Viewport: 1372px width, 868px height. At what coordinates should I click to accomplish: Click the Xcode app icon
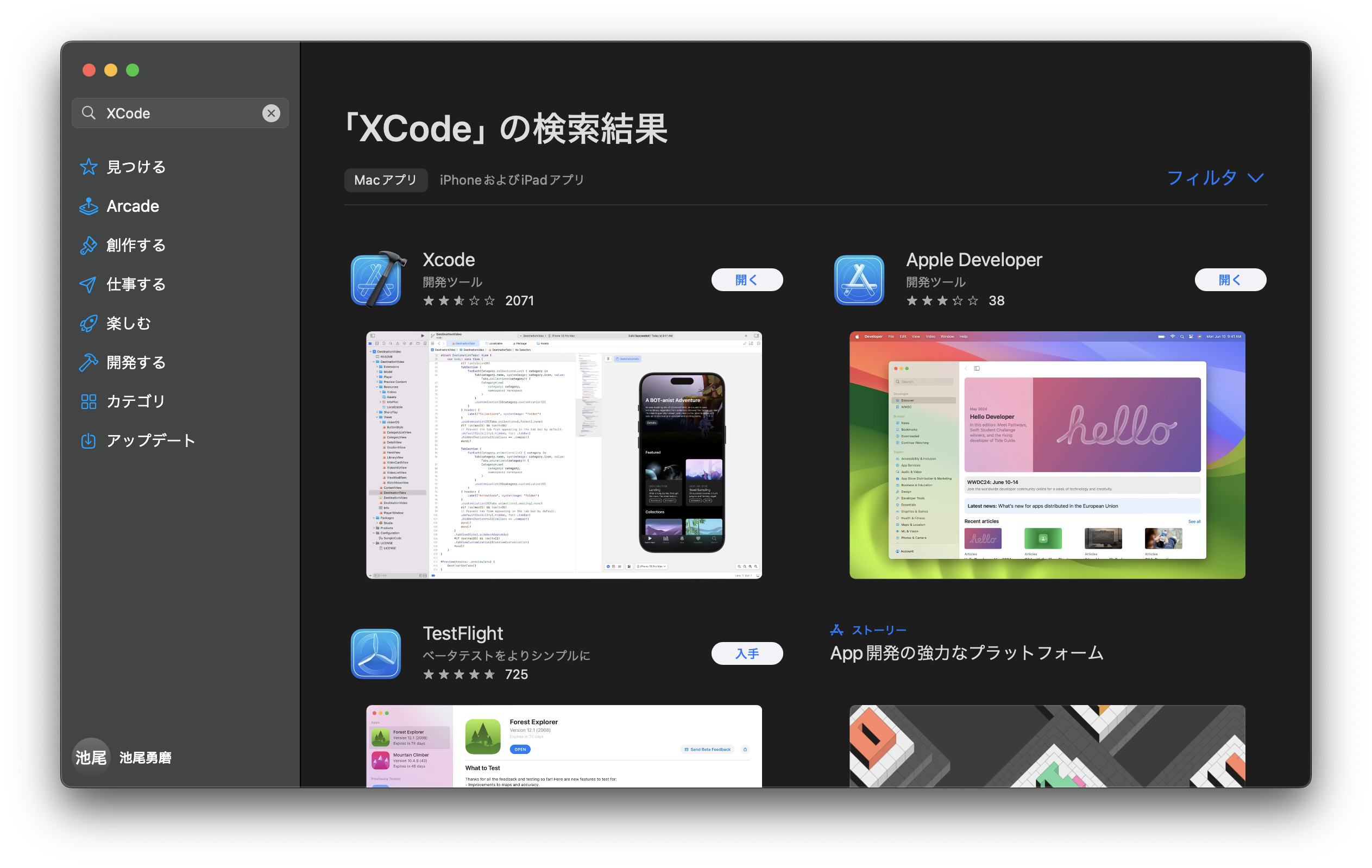click(x=376, y=279)
